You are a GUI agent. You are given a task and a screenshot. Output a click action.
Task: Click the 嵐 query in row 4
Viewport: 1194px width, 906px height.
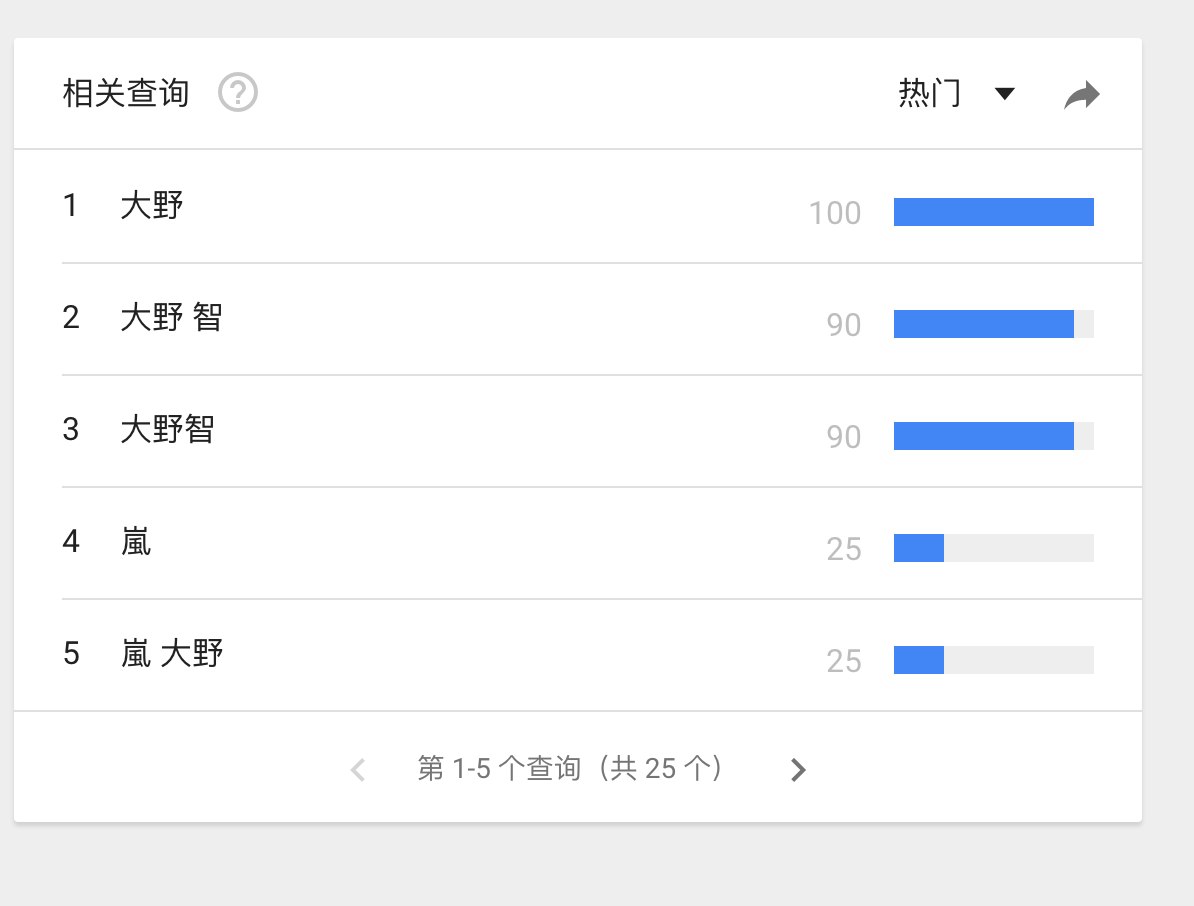click(x=136, y=541)
